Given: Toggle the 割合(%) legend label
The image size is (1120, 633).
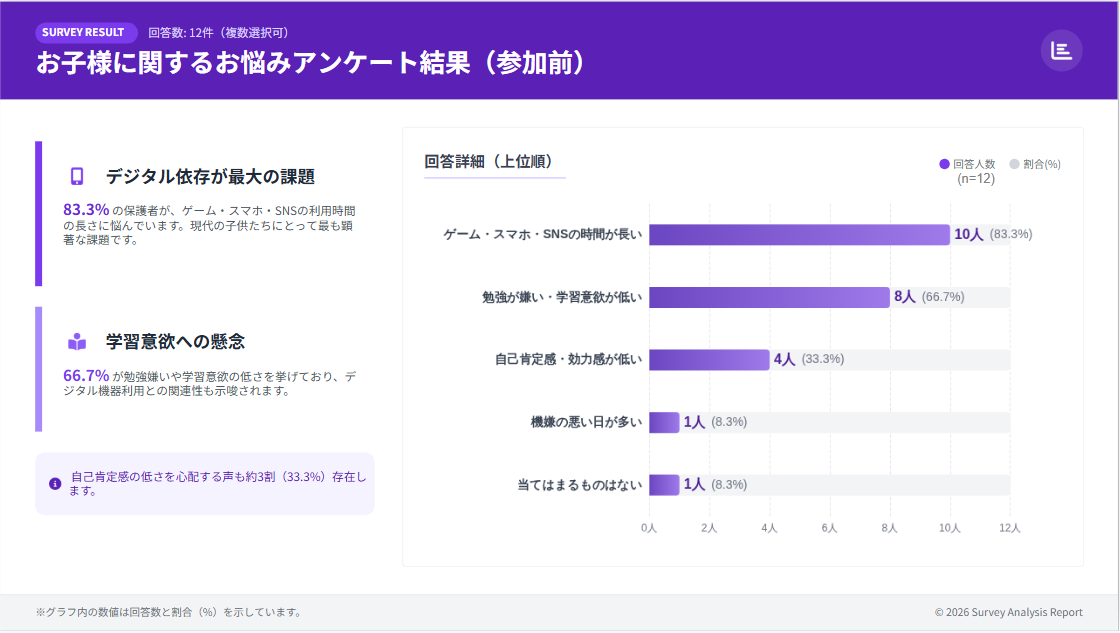Looking at the screenshot, I should pos(1042,164).
